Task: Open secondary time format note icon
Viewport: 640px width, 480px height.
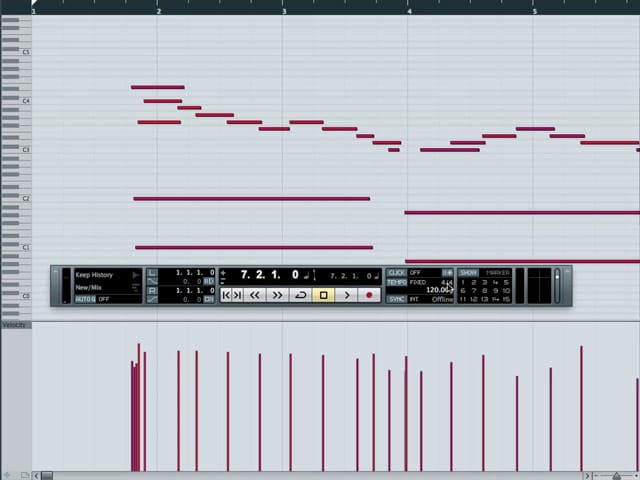Action: pos(376,276)
